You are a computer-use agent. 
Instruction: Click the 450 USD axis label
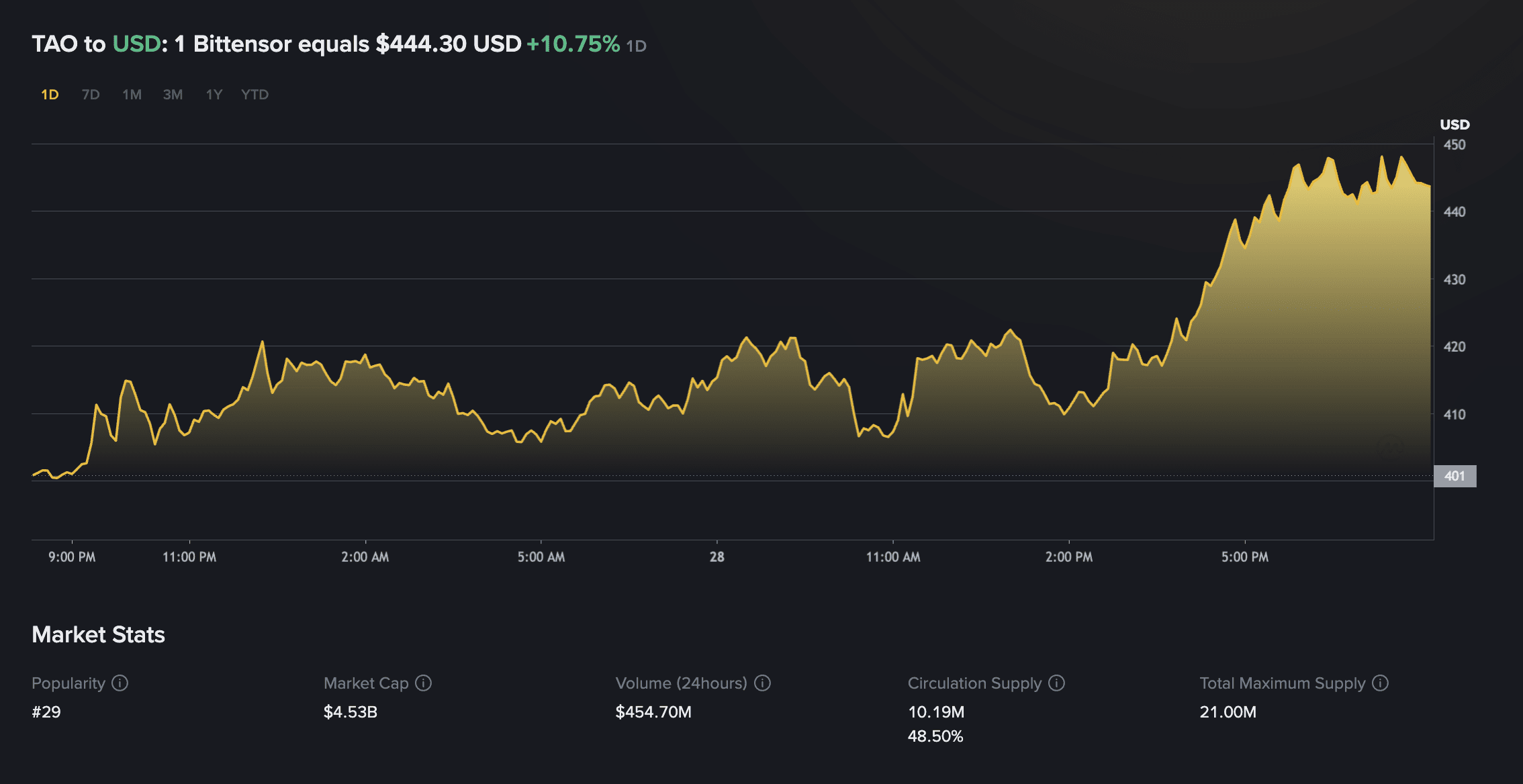[1455, 145]
